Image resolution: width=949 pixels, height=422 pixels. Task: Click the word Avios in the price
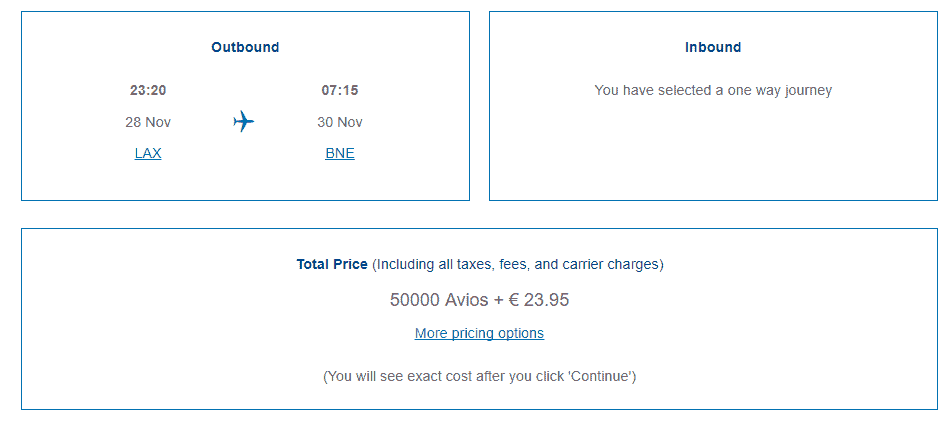click(x=466, y=299)
